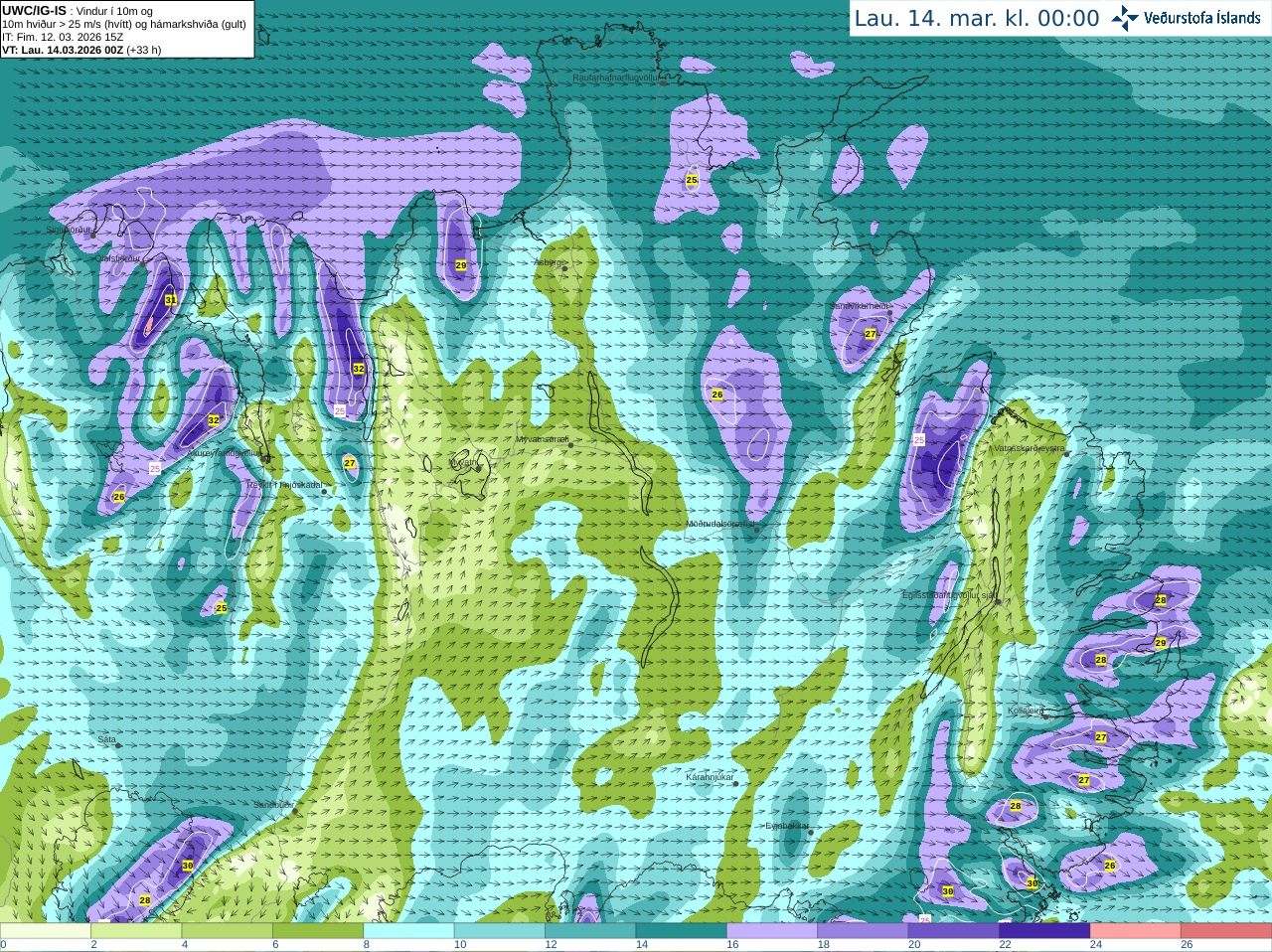Click the 14–16 m/s dark teal legend swatch
The height and width of the screenshot is (952, 1272).
click(682, 931)
